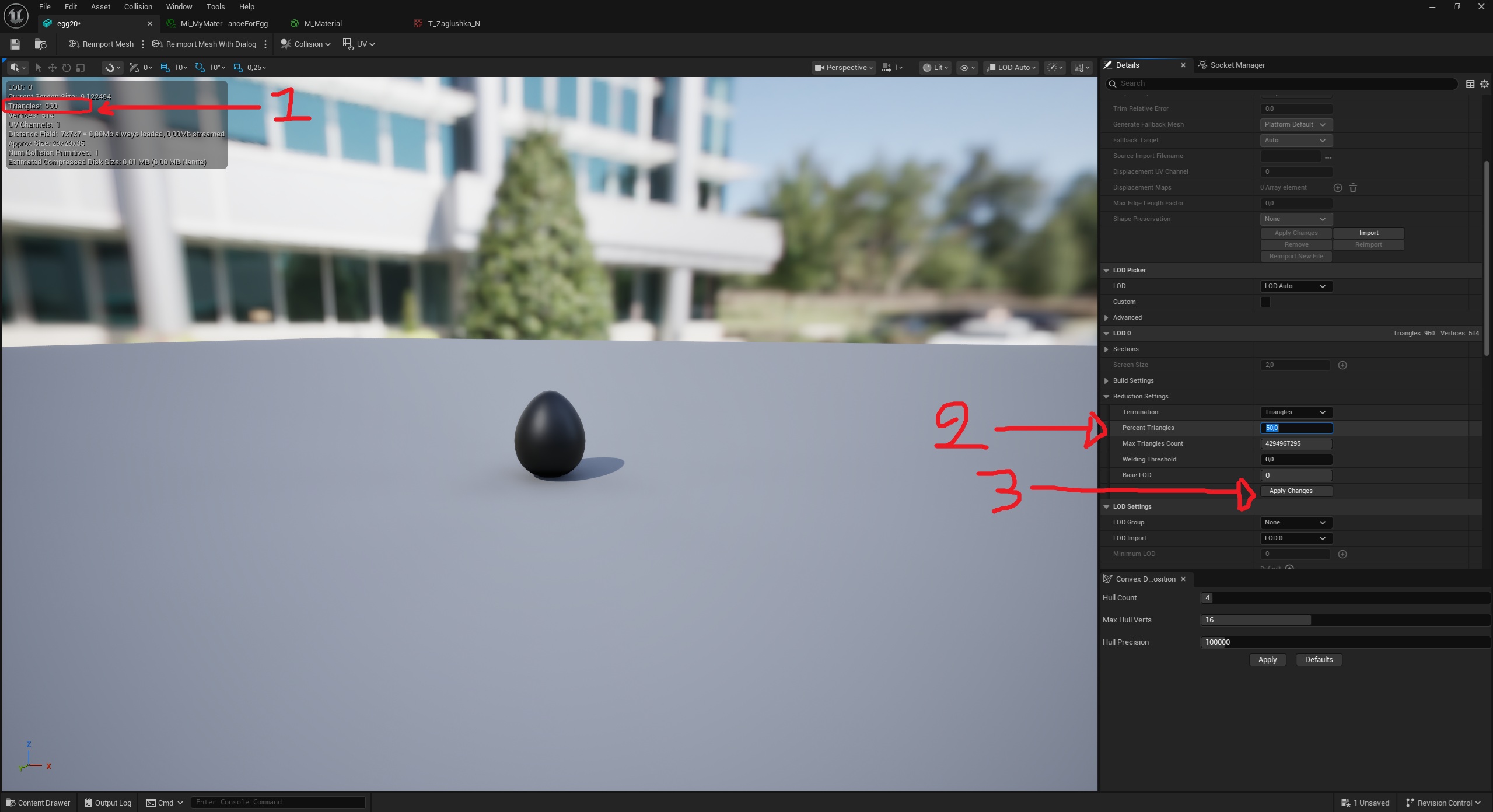Open the viewport show flags eye menu

click(967, 68)
